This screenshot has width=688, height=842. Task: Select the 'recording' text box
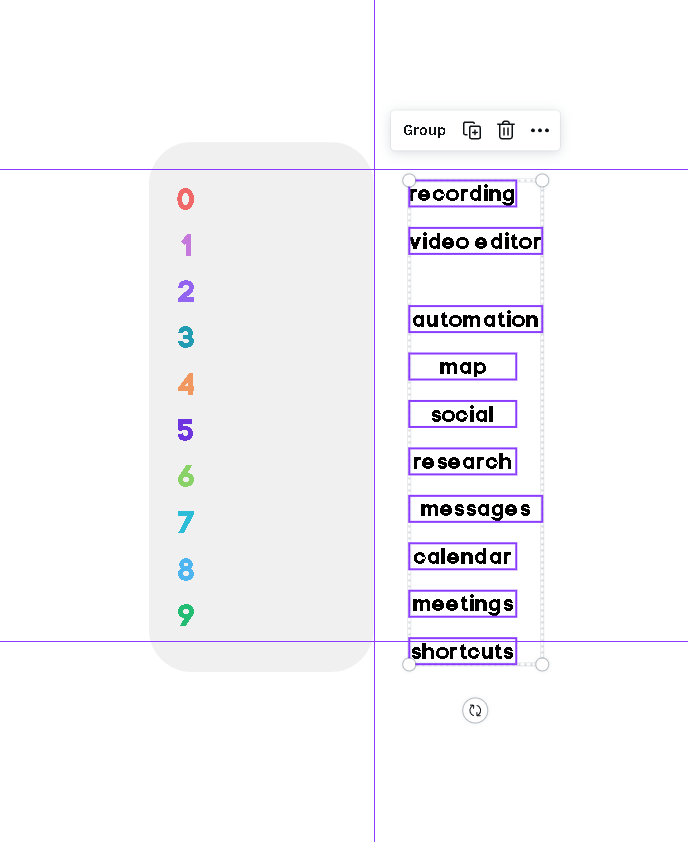point(462,193)
